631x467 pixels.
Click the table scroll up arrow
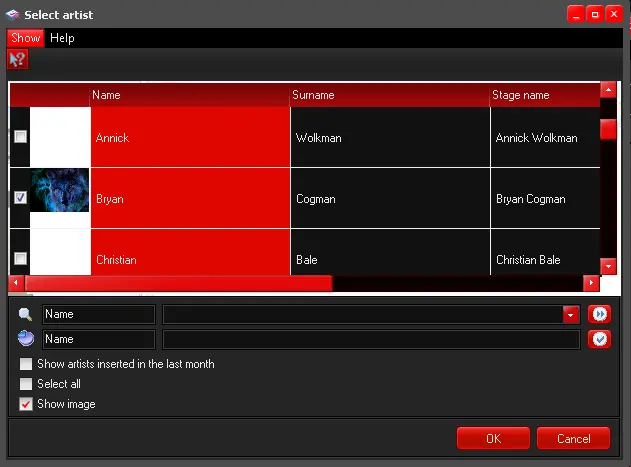[x=607, y=90]
